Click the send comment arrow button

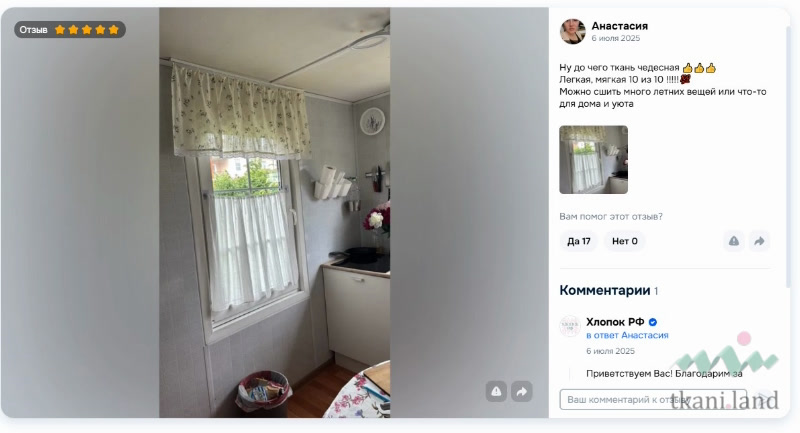763,399
